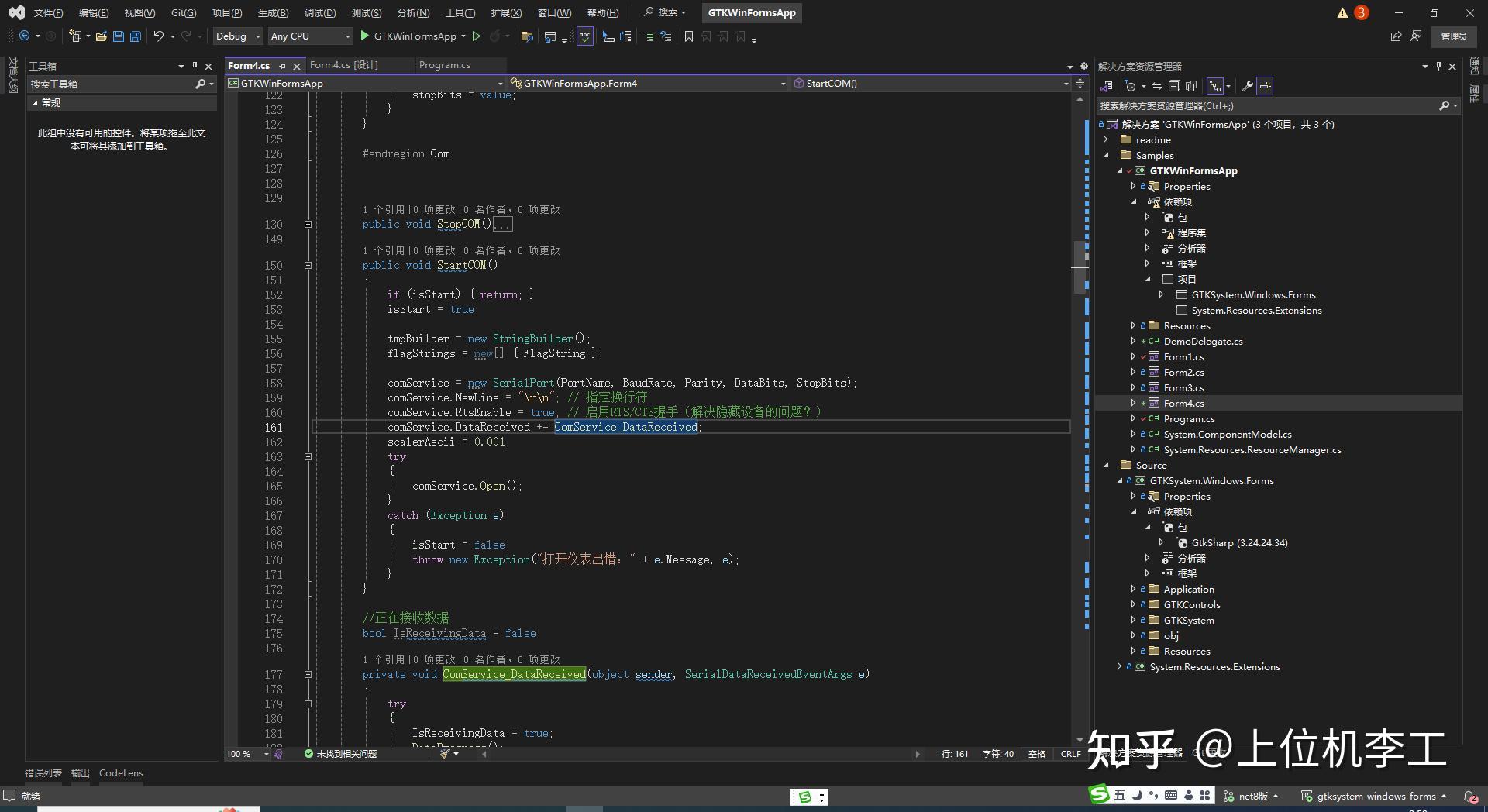This screenshot has height=812, width=1488.
Task: Undo the last edit
Action: coord(158,36)
